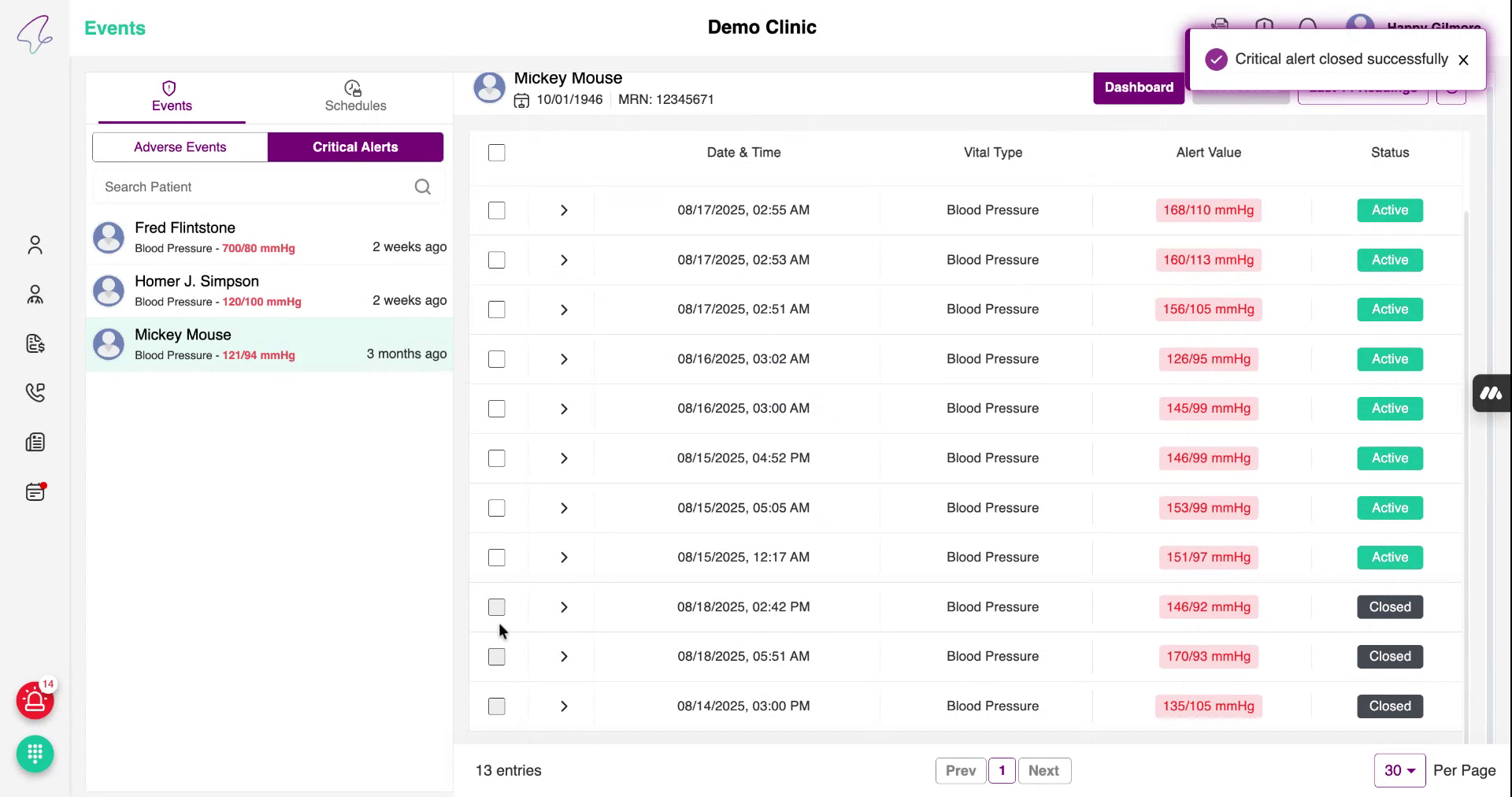Open the reports icon in left sidebar
The width and height of the screenshot is (1512, 797).
tap(35, 442)
